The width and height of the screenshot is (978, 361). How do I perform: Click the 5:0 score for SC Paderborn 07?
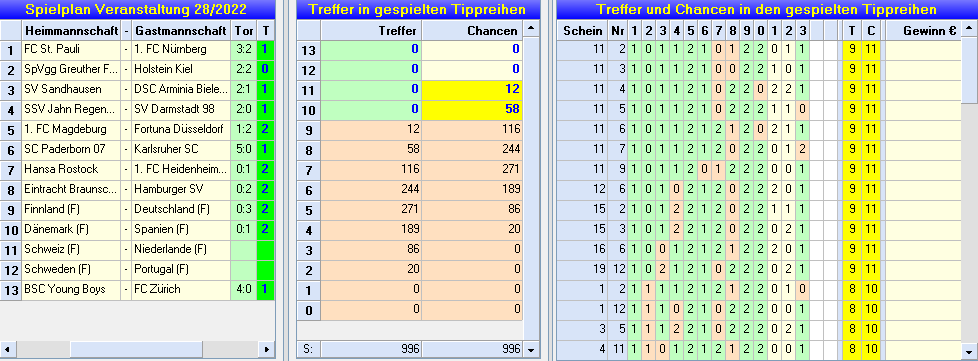click(244, 149)
